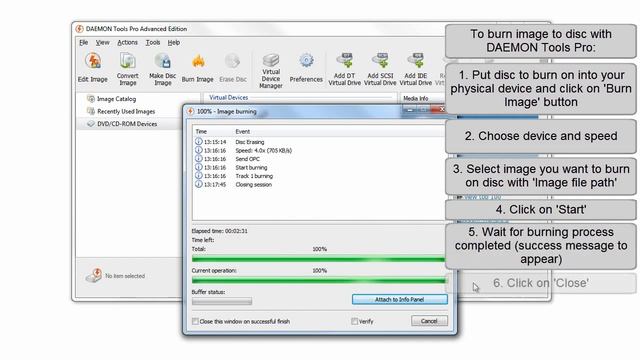640x360 pixels.
Task: Select the Image Catalog tree item
Action: (x=116, y=99)
